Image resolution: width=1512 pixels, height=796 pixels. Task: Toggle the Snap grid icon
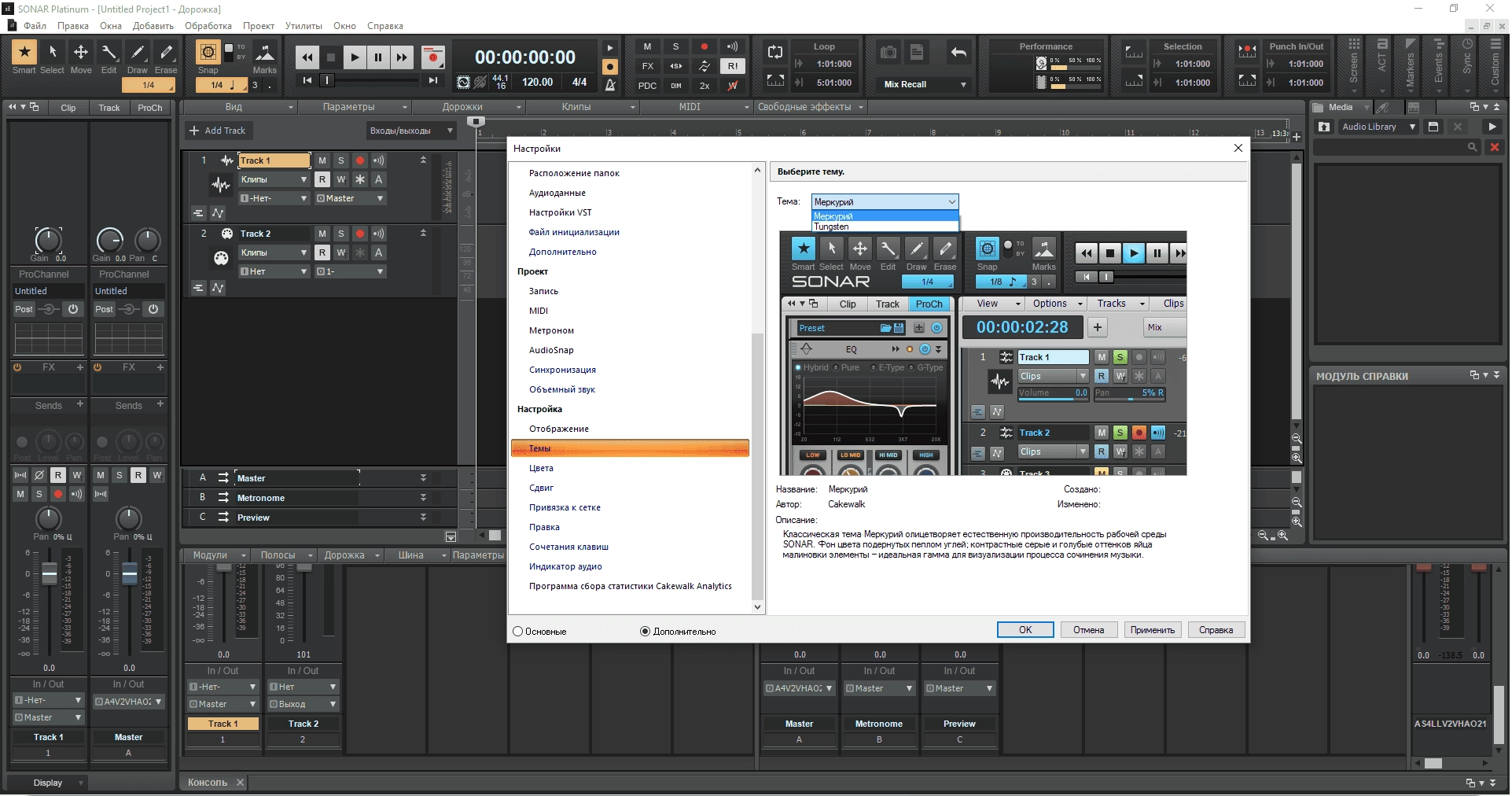point(208,52)
